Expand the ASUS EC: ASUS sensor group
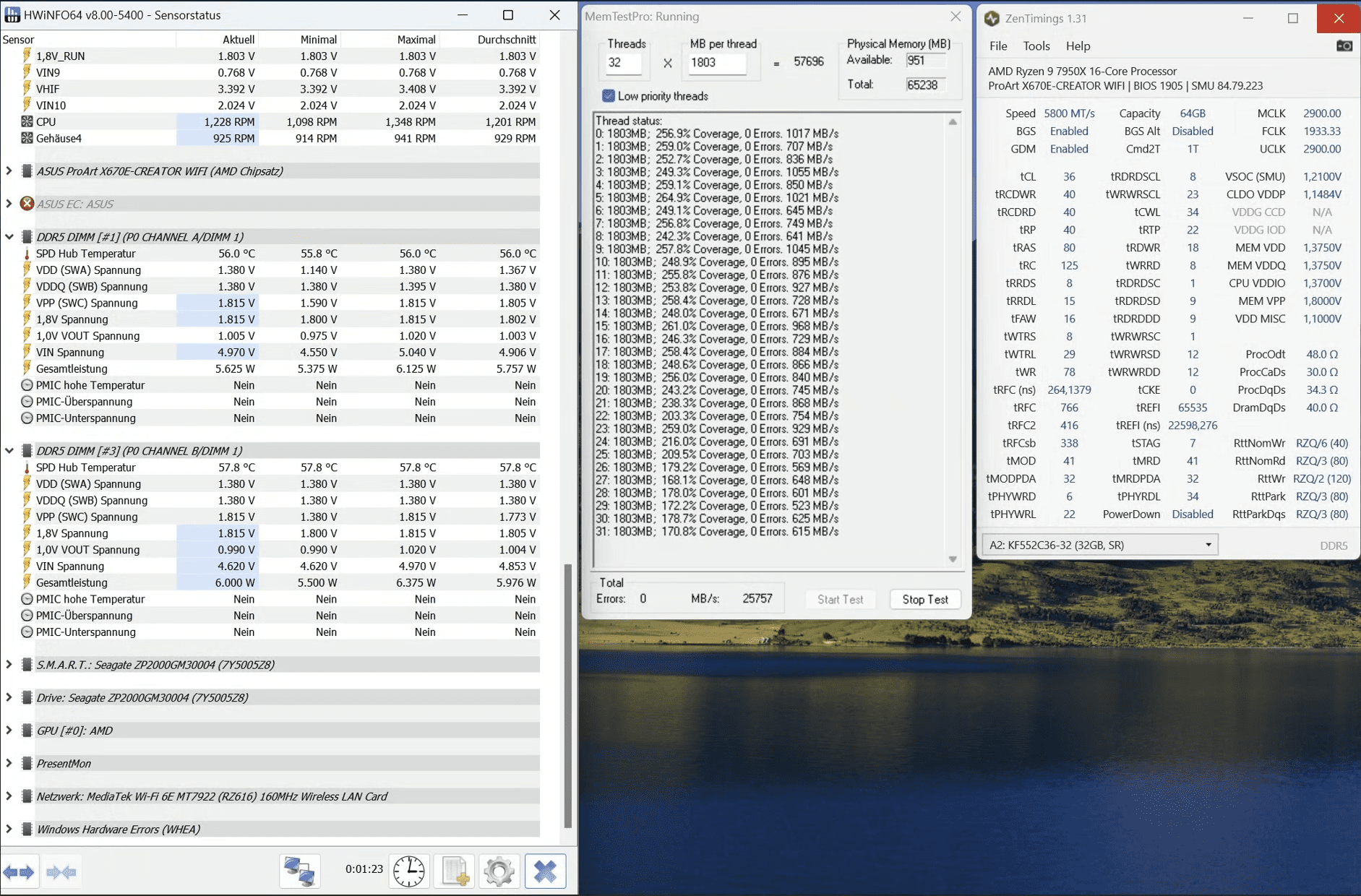Screen dimensions: 1361x896 coord(9,204)
